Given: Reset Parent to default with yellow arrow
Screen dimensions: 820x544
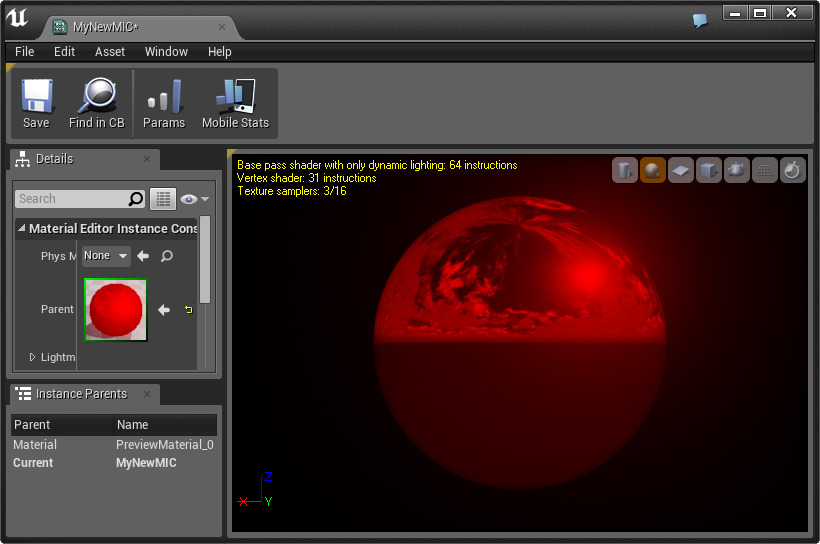Looking at the screenshot, I should click(x=188, y=310).
